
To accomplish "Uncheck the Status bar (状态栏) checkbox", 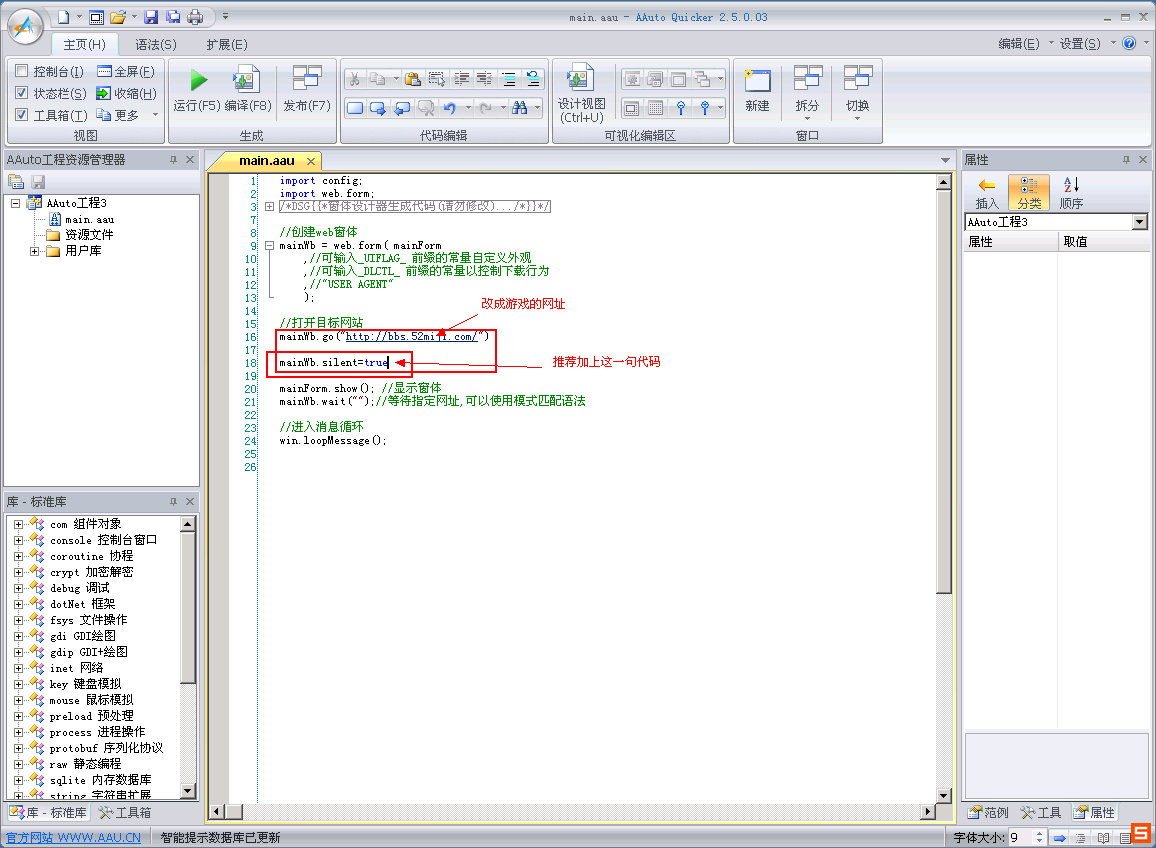I will pyautogui.click(x=22, y=93).
